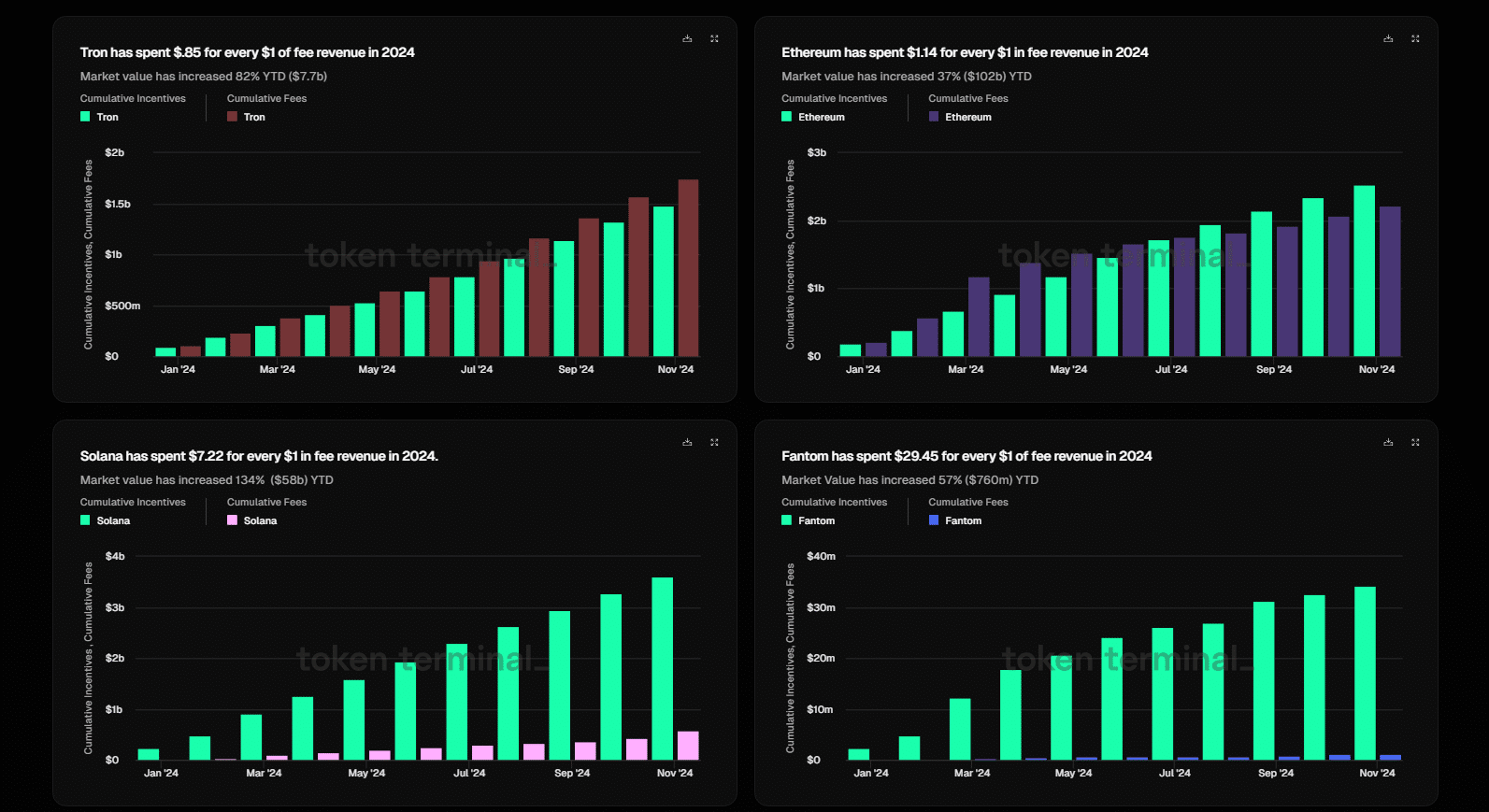The image size is (1489, 812).
Task: Click the $4b axis label on Solana chart
Action: (x=114, y=556)
